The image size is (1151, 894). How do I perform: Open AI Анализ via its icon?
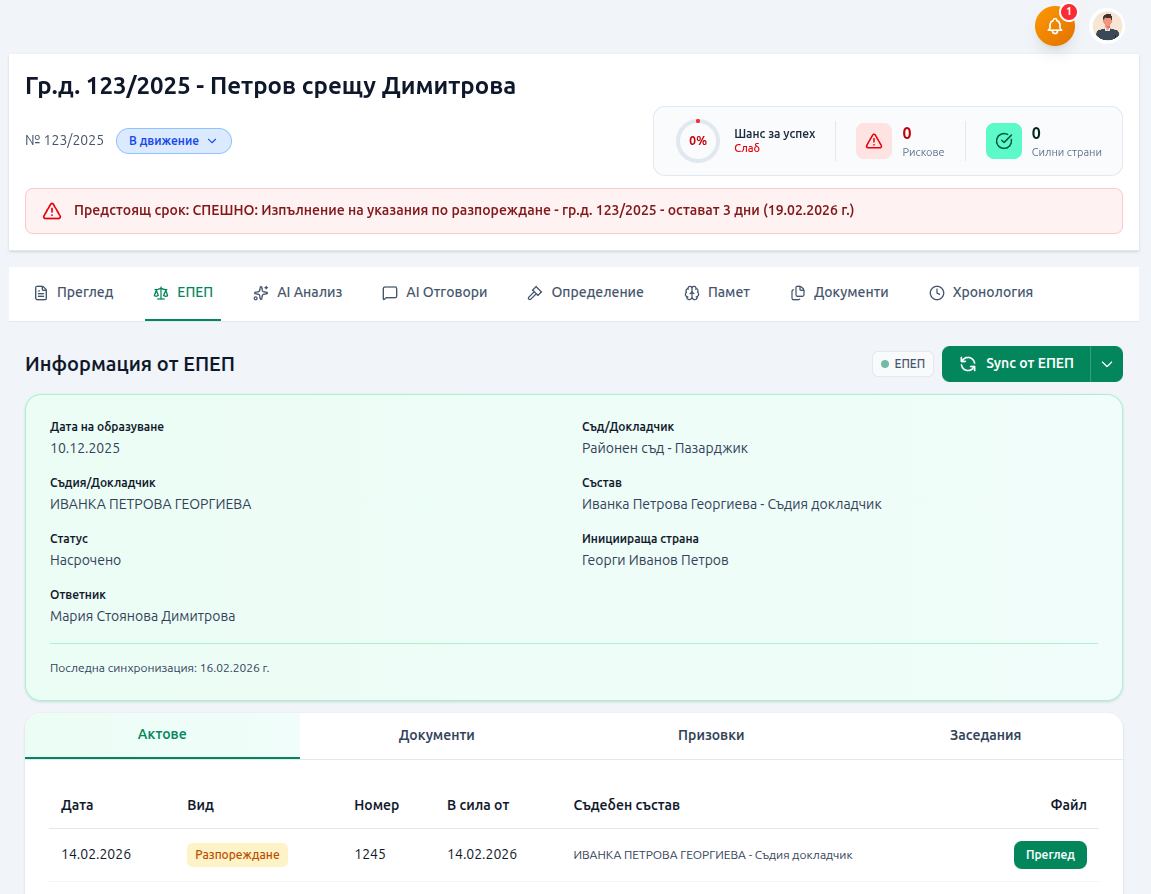point(260,292)
